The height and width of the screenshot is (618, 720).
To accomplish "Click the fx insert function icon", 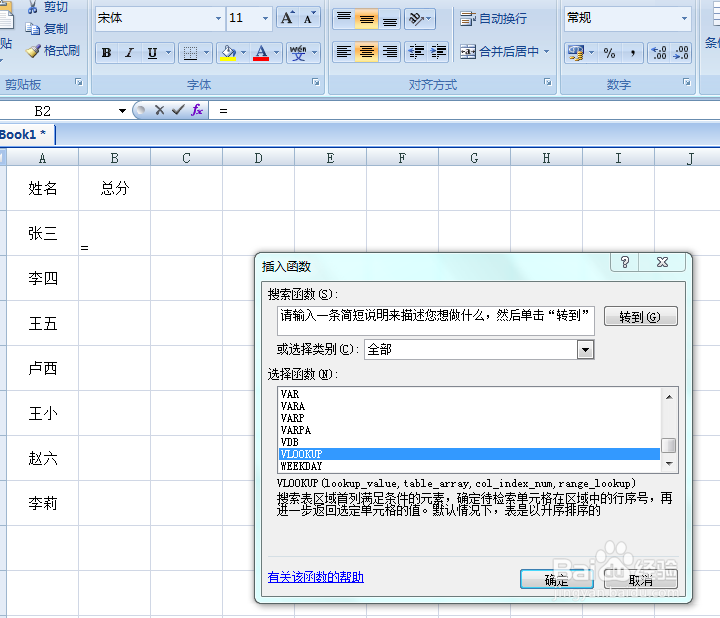I will click(x=197, y=110).
